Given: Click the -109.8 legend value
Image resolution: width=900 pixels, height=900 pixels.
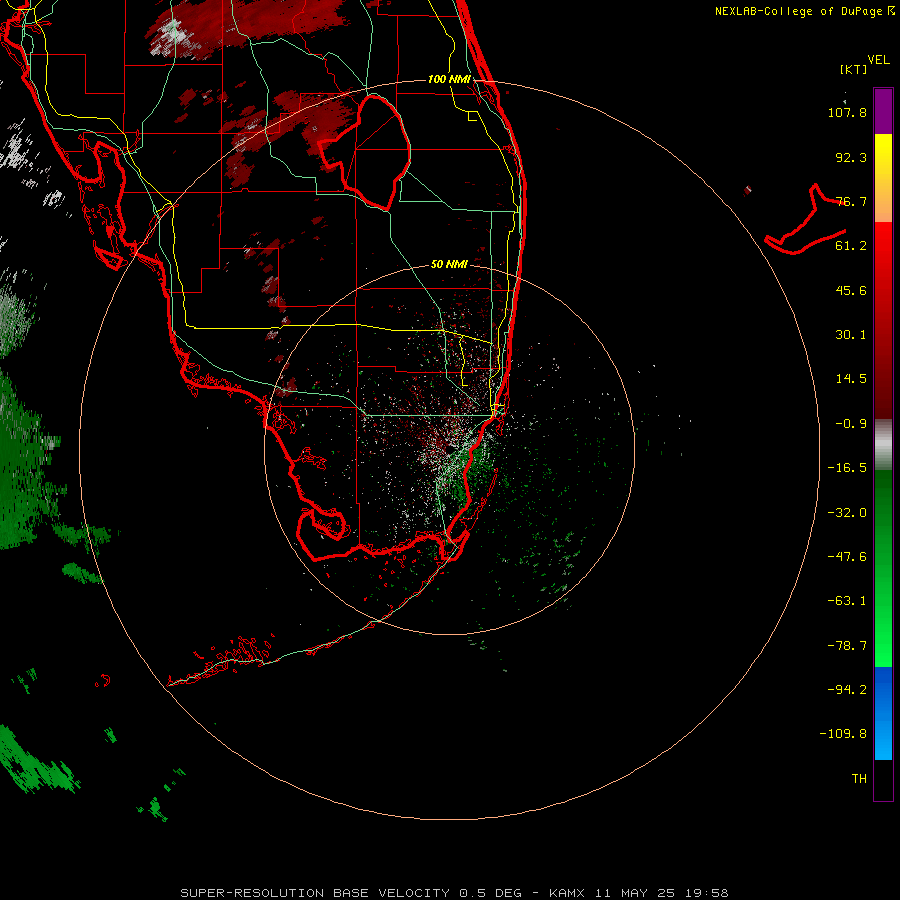Looking at the screenshot, I should pyautogui.click(x=843, y=734).
